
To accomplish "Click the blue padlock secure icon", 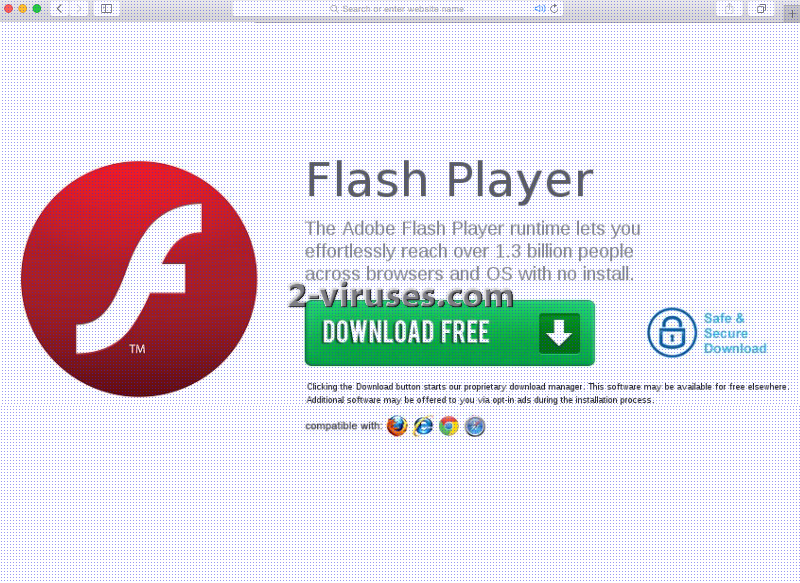I will [x=672, y=333].
